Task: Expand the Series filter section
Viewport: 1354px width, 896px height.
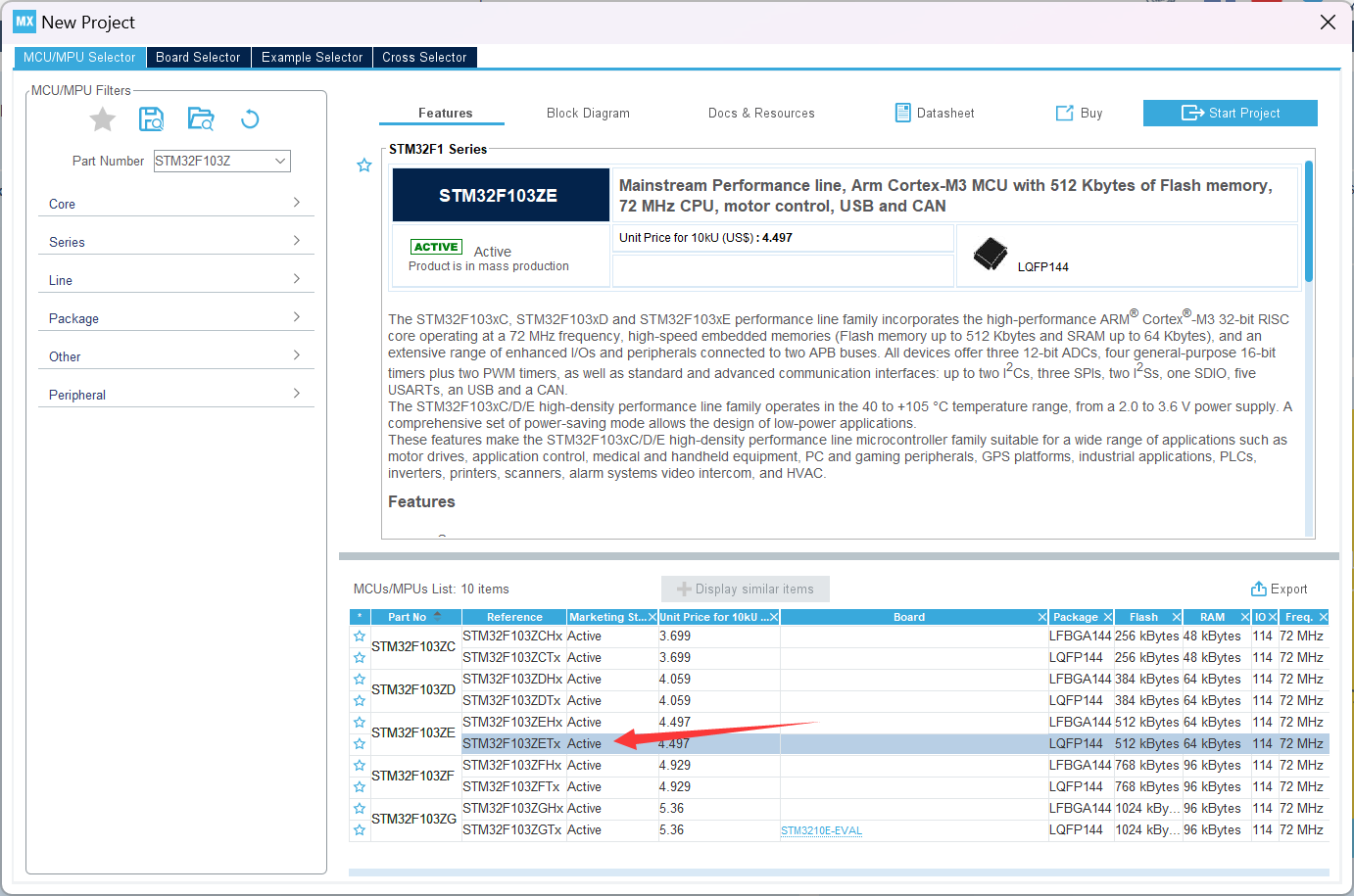Action: coord(176,242)
